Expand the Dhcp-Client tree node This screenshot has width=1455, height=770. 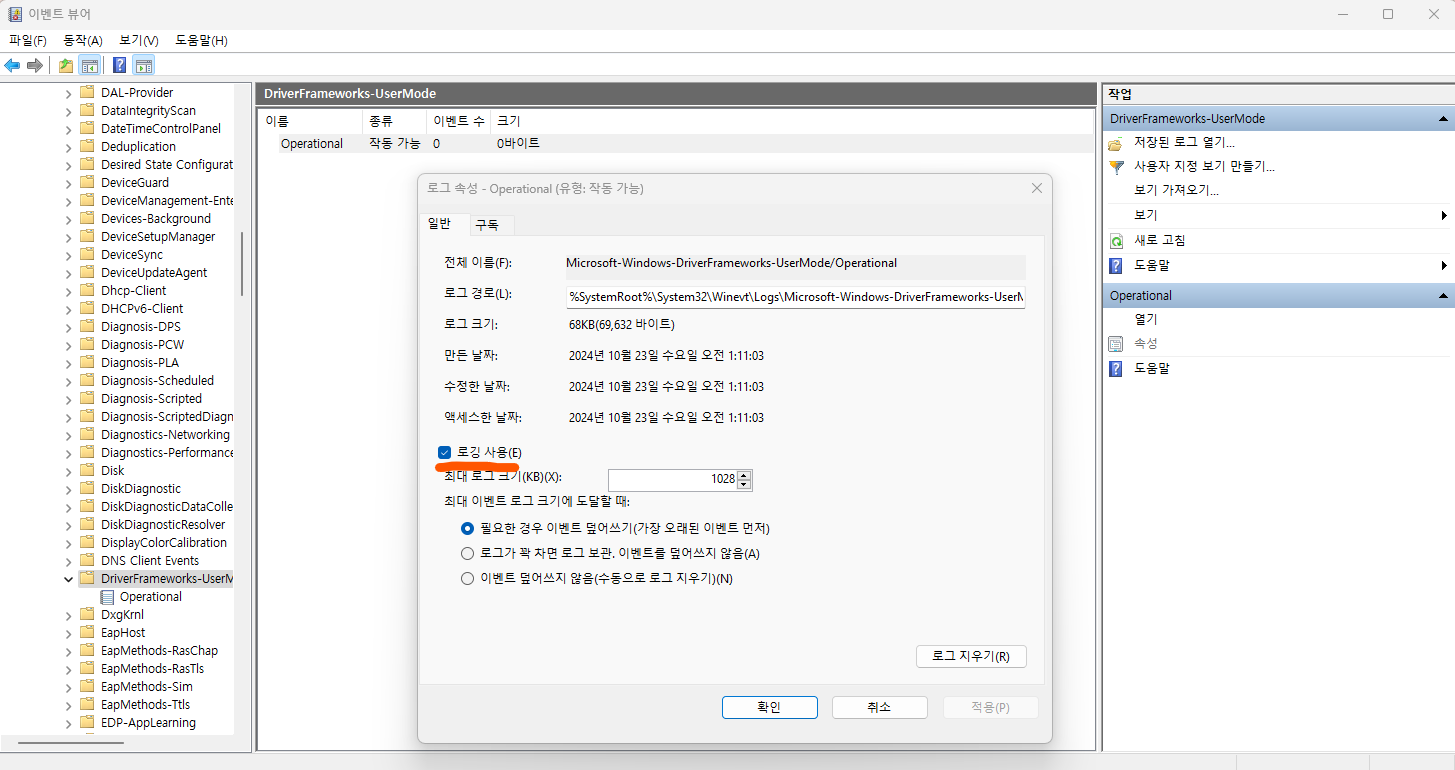point(68,291)
